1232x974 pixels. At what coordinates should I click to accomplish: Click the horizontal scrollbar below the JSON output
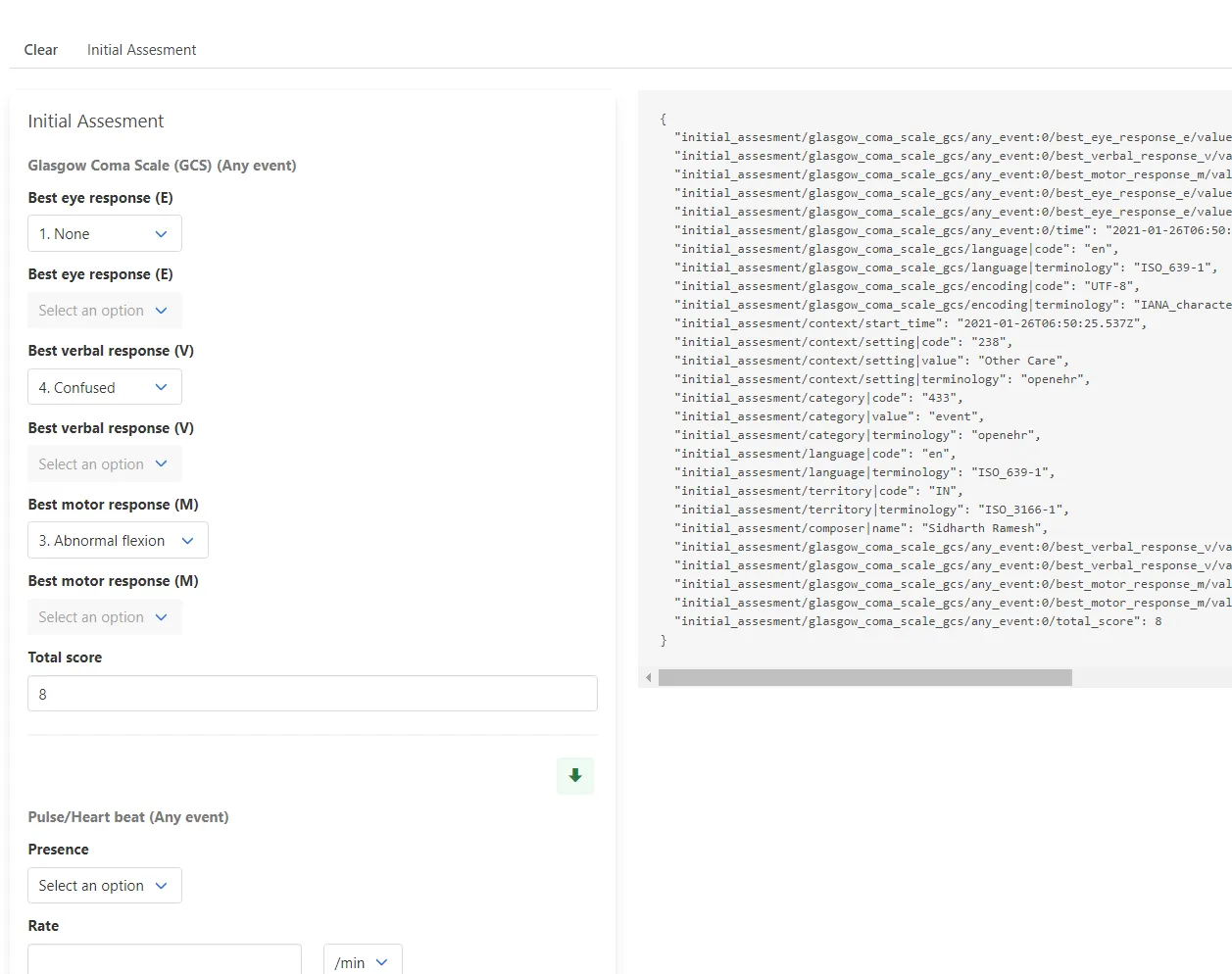pos(862,677)
